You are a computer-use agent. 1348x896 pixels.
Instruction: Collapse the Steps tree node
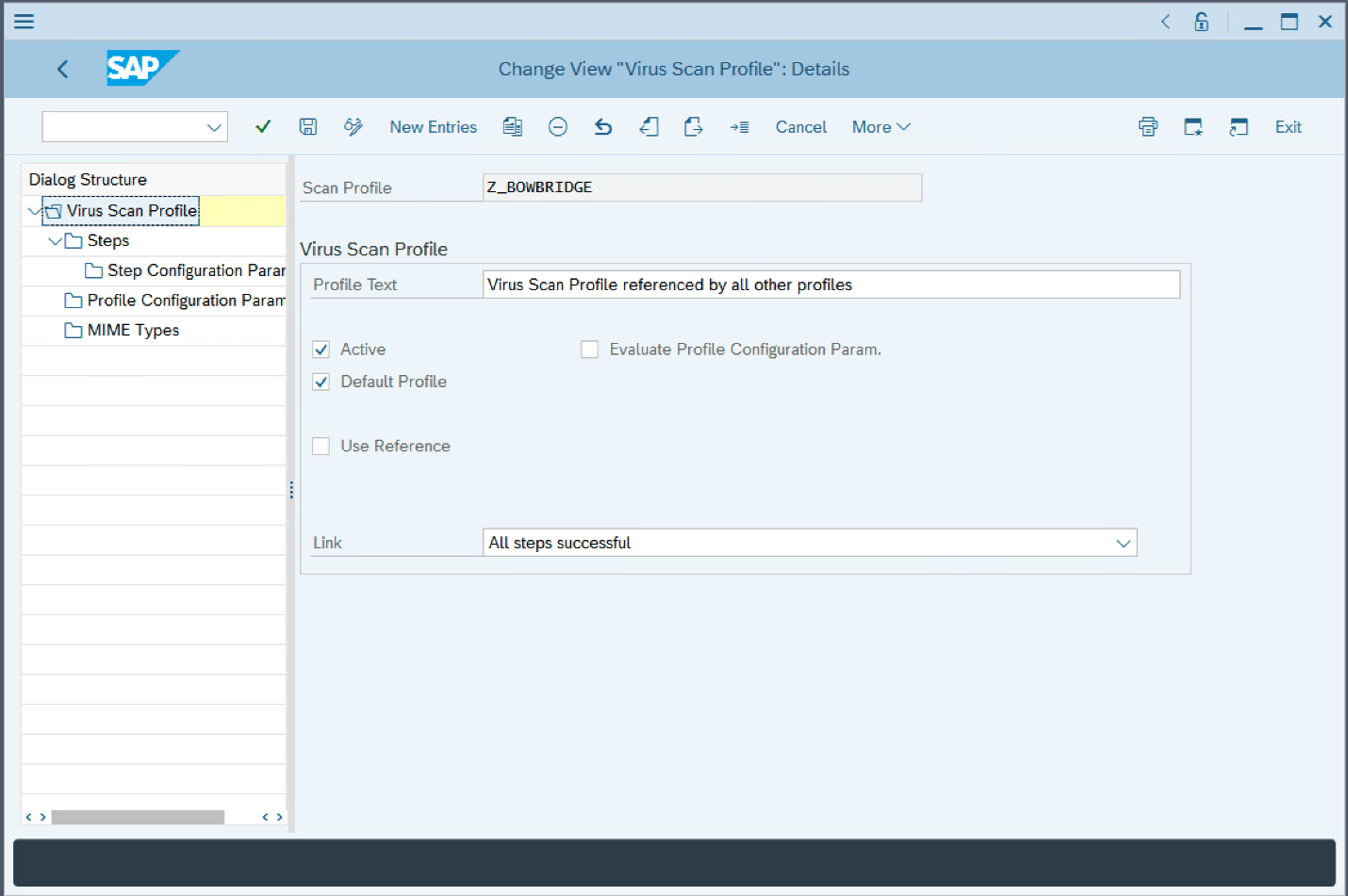point(55,240)
